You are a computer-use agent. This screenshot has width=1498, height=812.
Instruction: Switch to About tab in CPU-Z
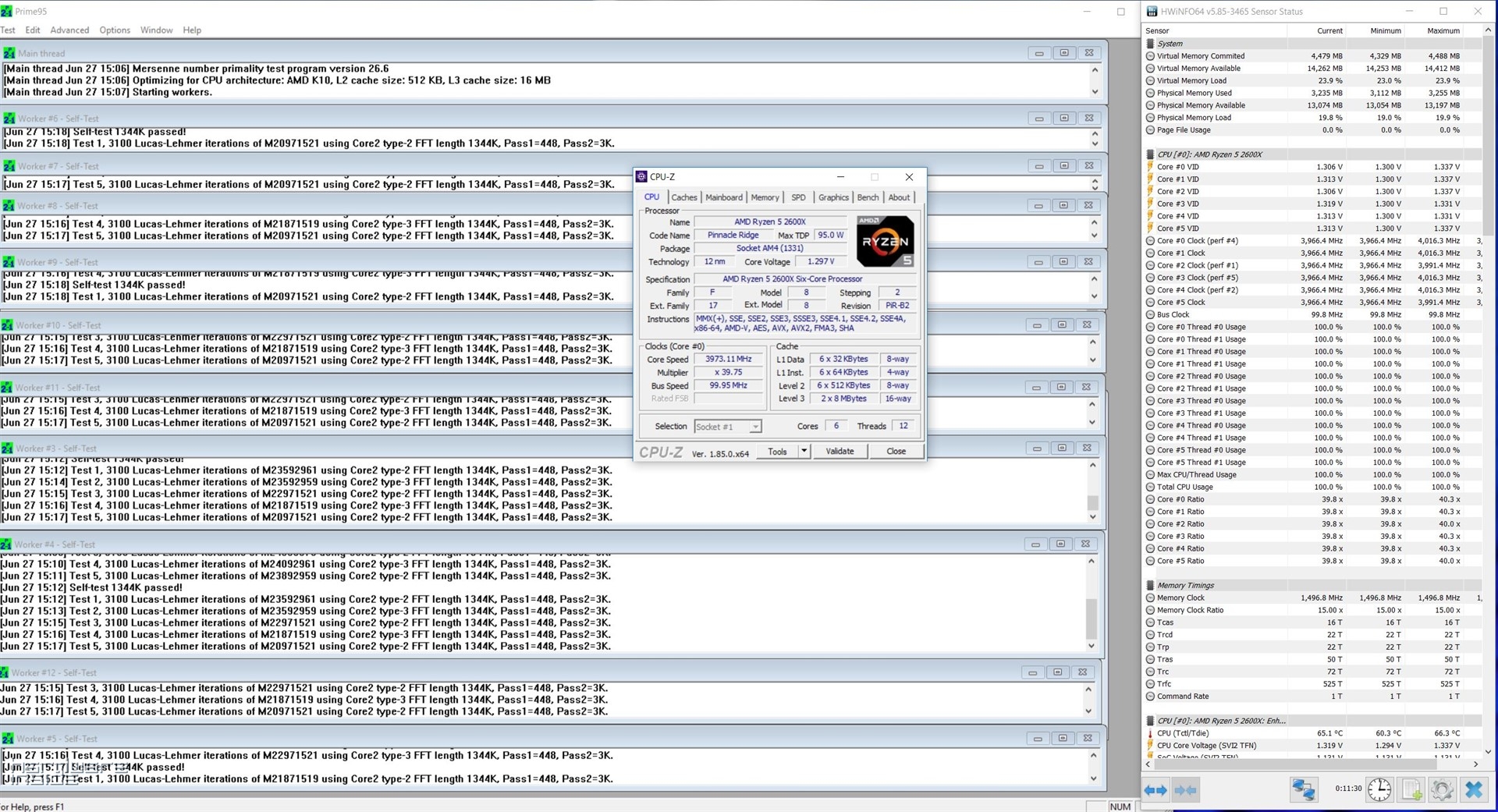[x=899, y=198]
